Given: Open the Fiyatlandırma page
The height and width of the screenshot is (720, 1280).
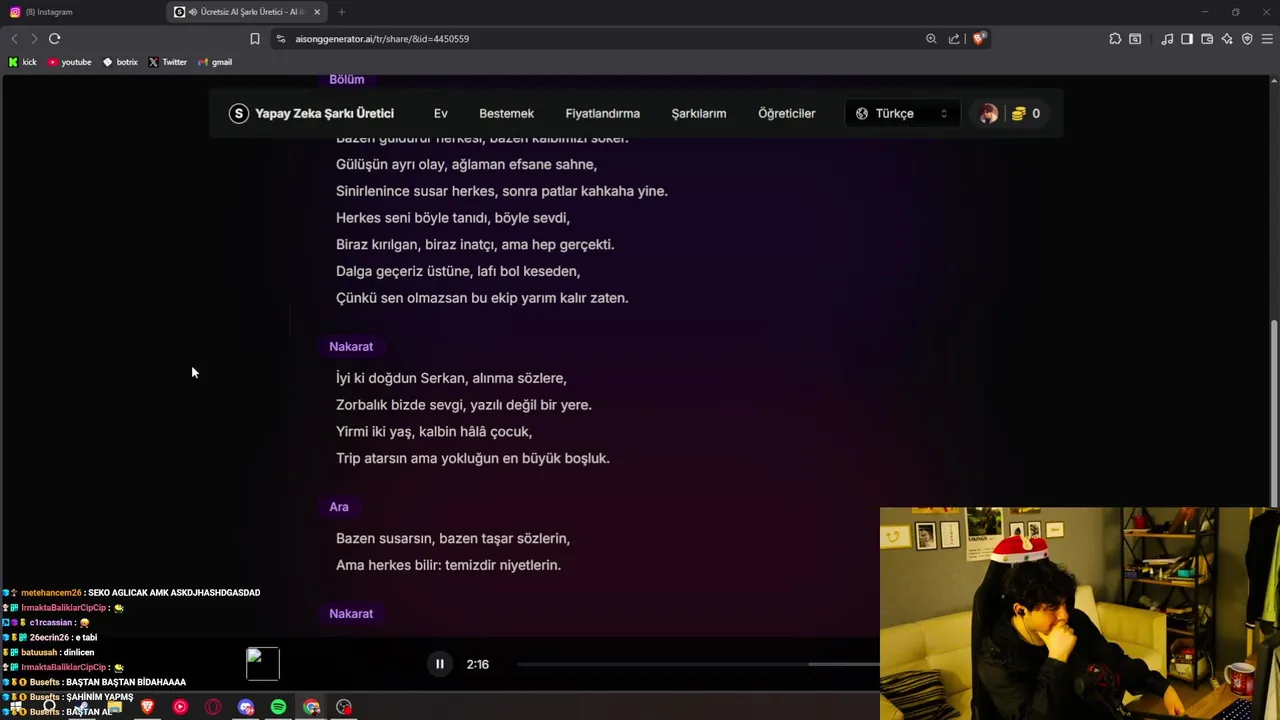Looking at the screenshot, I should pos(602,113).
